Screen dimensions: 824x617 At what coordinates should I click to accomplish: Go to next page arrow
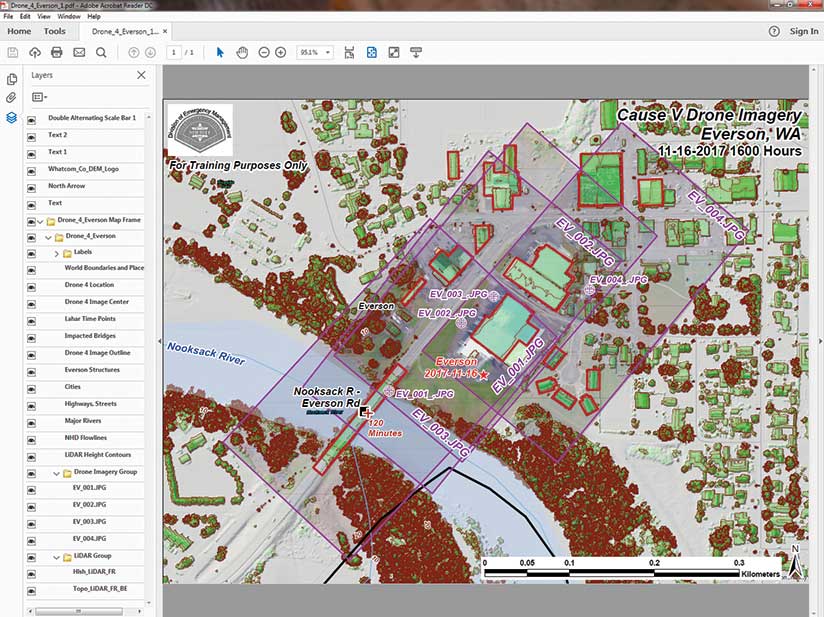coord(150,53)
